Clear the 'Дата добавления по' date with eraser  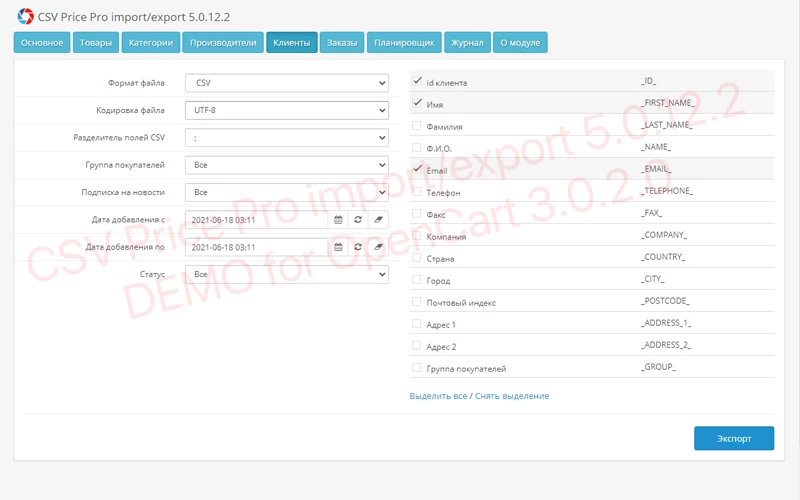point(378,247)
